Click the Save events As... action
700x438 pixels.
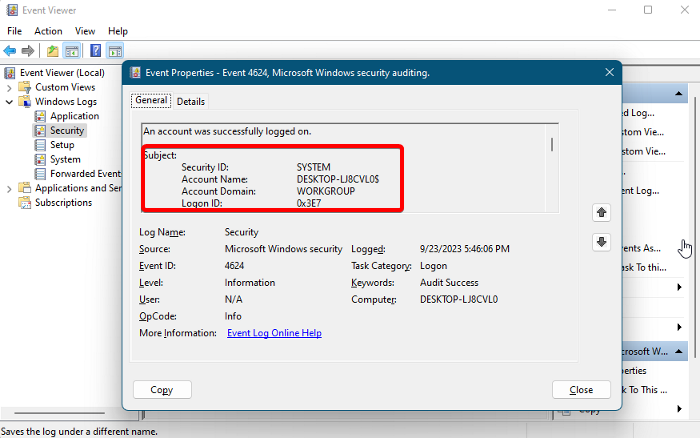coord(642,248)
